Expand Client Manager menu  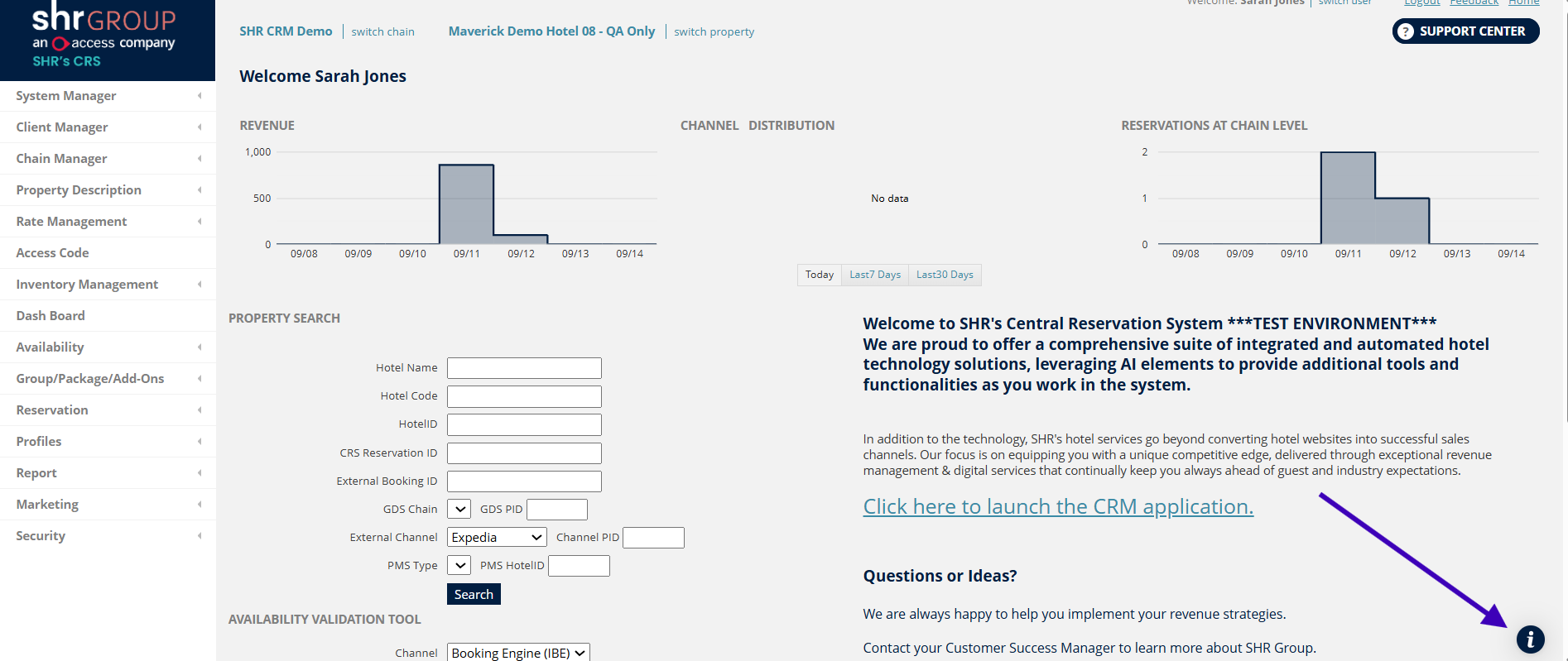(108, 127)
